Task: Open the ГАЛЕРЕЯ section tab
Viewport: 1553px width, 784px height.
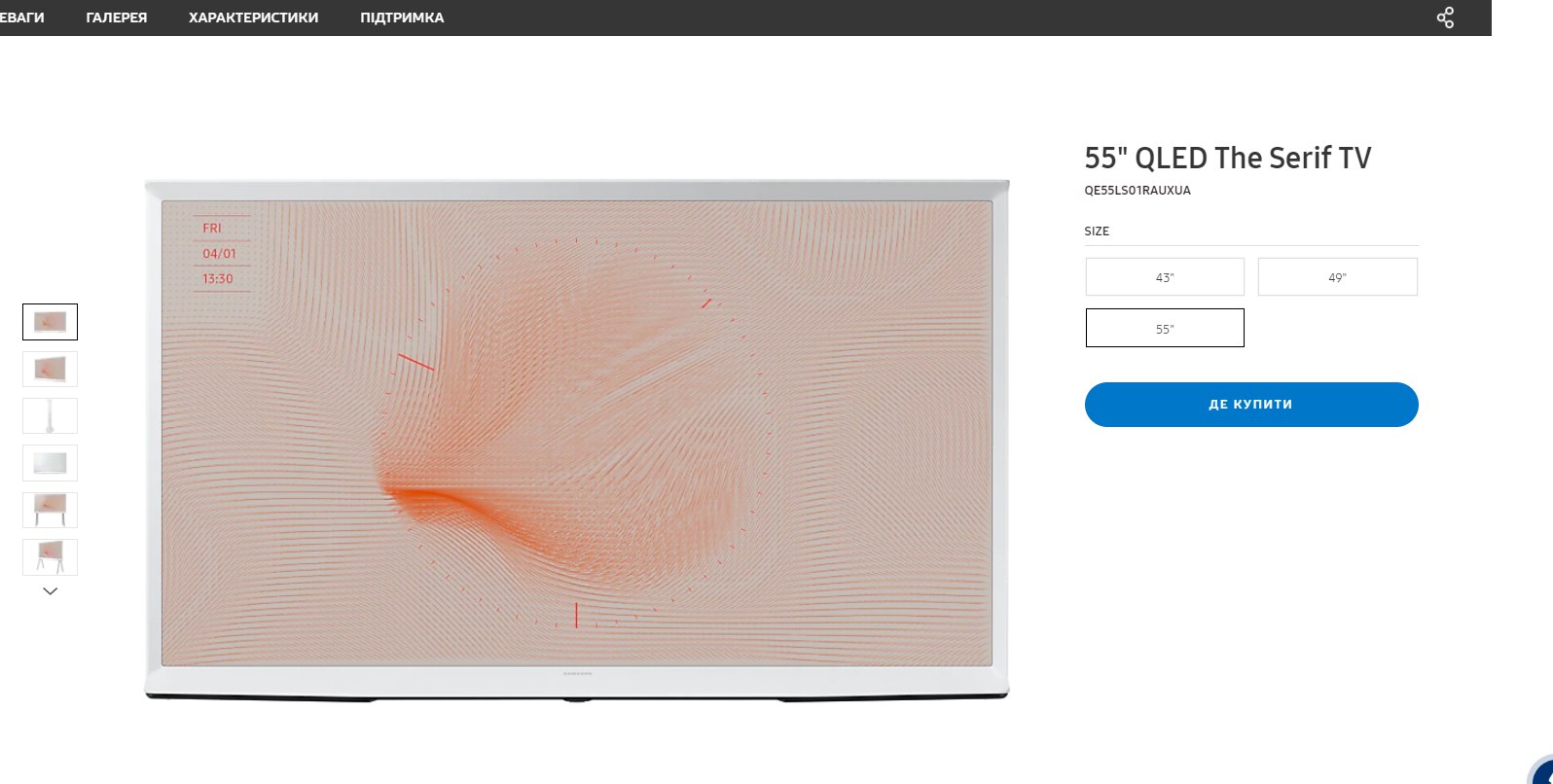Action: coord(117,18)
